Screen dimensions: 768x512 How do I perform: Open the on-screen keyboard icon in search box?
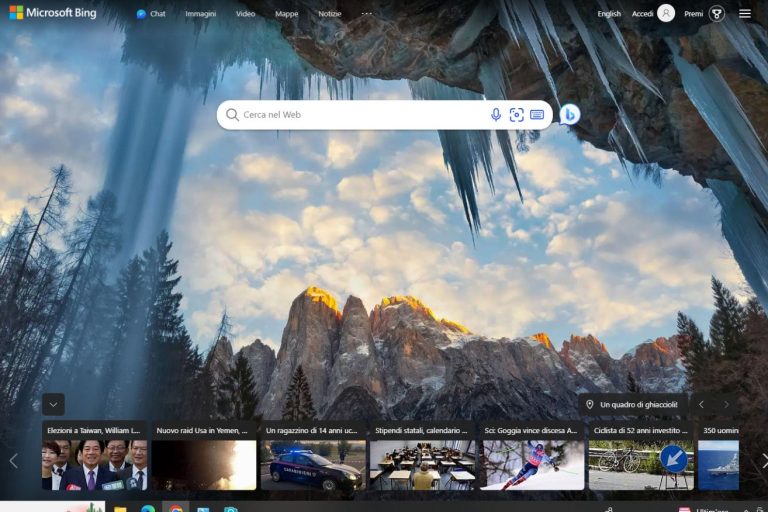(537, 115)
